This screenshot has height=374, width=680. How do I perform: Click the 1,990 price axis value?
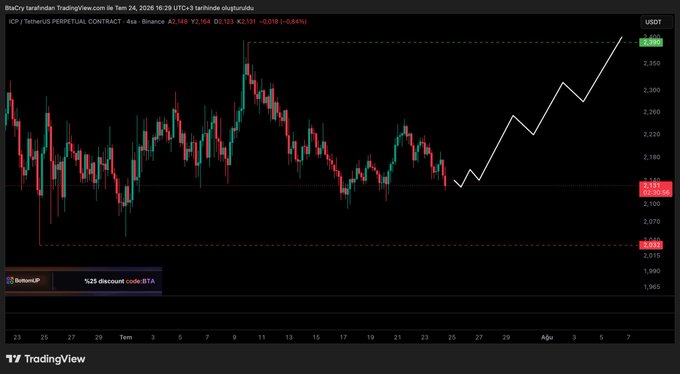pyautogui.click(x=652, y=271)
